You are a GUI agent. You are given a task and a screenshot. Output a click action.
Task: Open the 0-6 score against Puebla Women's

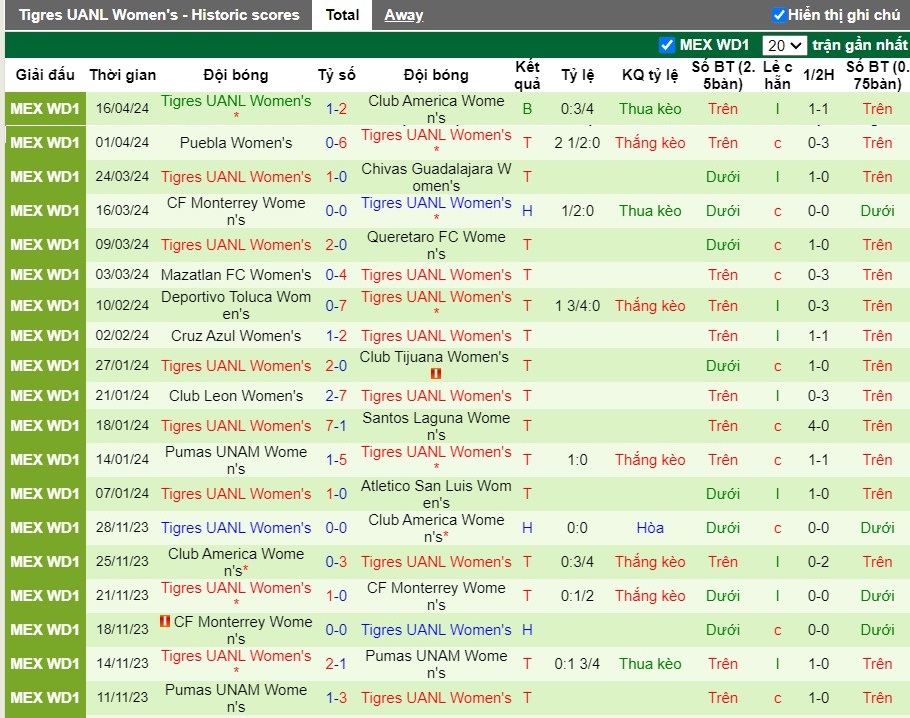(x=336, y=143)
